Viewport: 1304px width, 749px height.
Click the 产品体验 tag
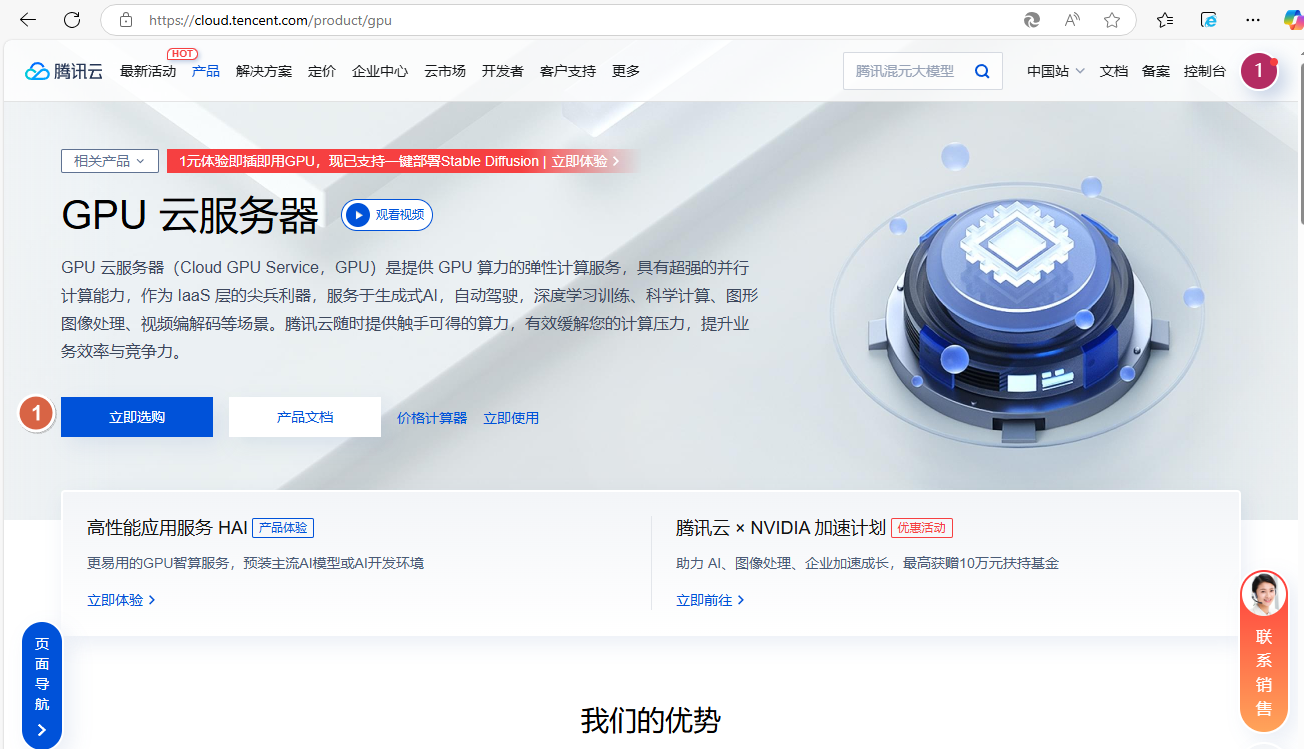pos(283,528)
